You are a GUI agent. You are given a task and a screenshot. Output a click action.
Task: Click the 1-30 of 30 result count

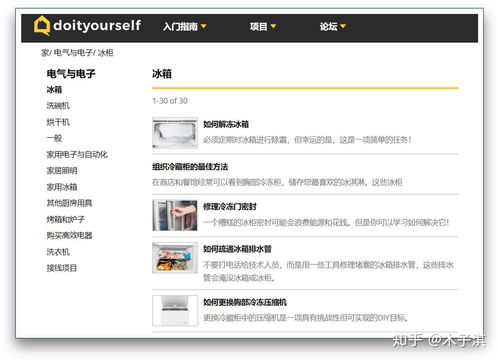click(170, 101)
